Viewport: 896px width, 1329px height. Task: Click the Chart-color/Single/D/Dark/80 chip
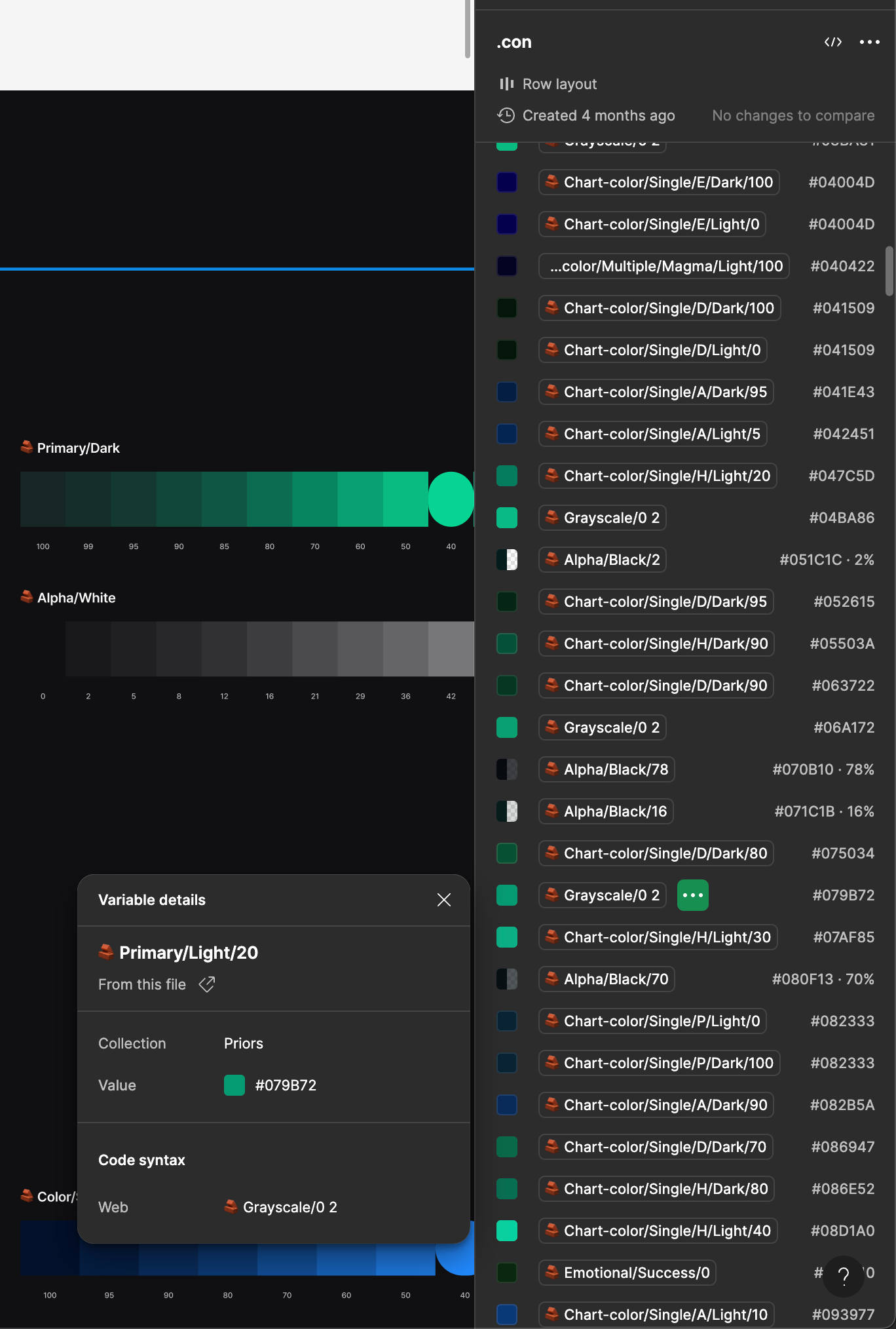coord(656,853)
